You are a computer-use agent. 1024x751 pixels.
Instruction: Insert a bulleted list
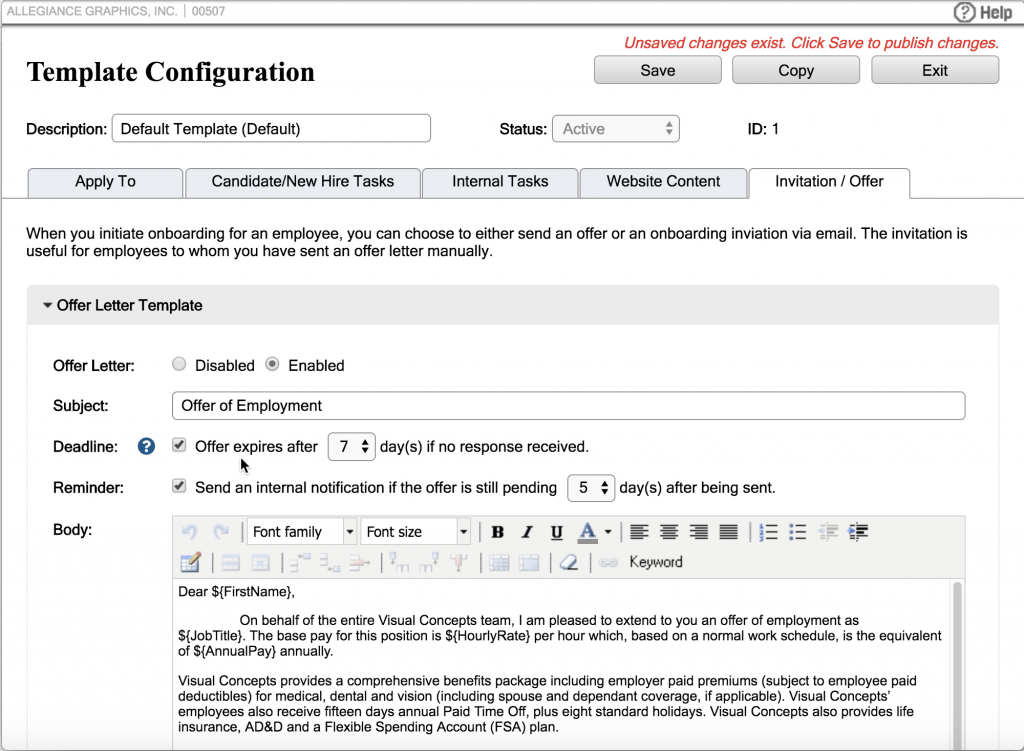coord(796,531)
